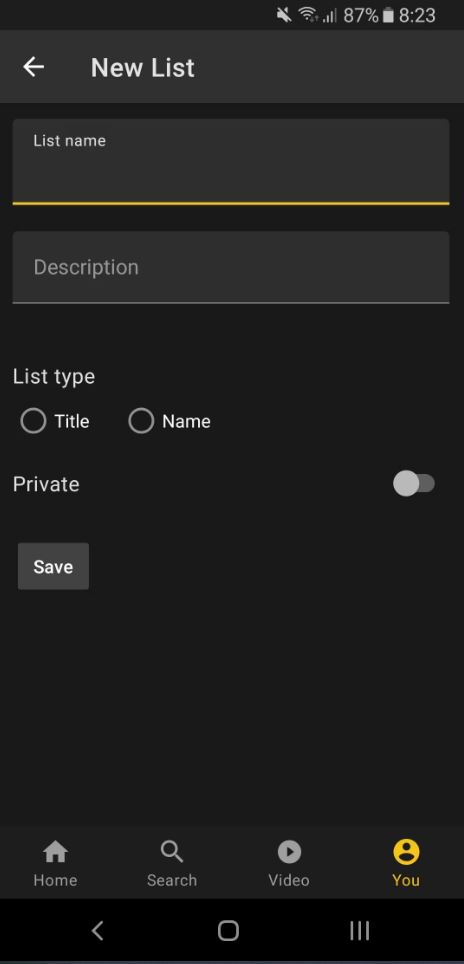Image resolution: width=464 pixels, height=964 pixels.
Task: Switch to Video tab label
Action: point(289,880)
